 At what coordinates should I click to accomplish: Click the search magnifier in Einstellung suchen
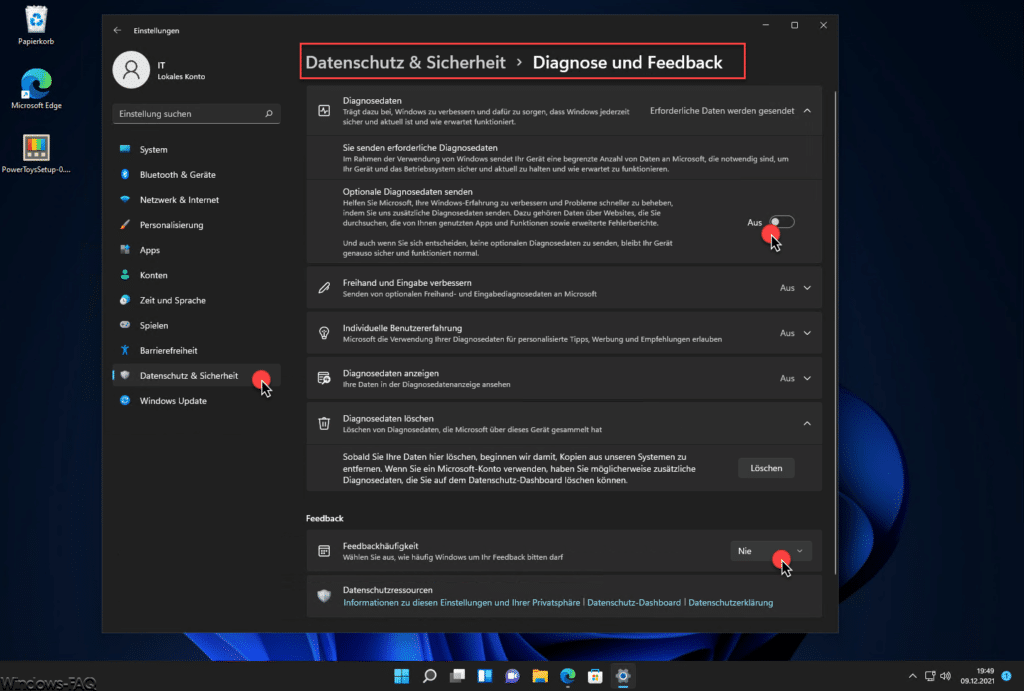click(x=268, y=114)
